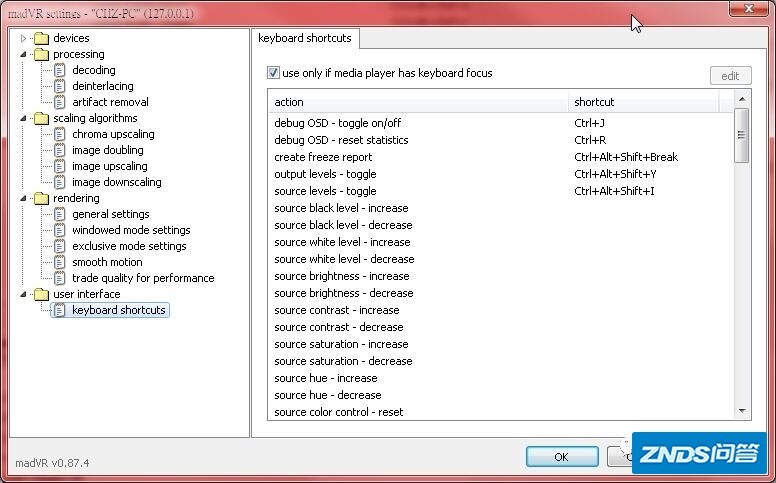Click the general settings page icon
This screenshot has width=776, height=483.
59,214
